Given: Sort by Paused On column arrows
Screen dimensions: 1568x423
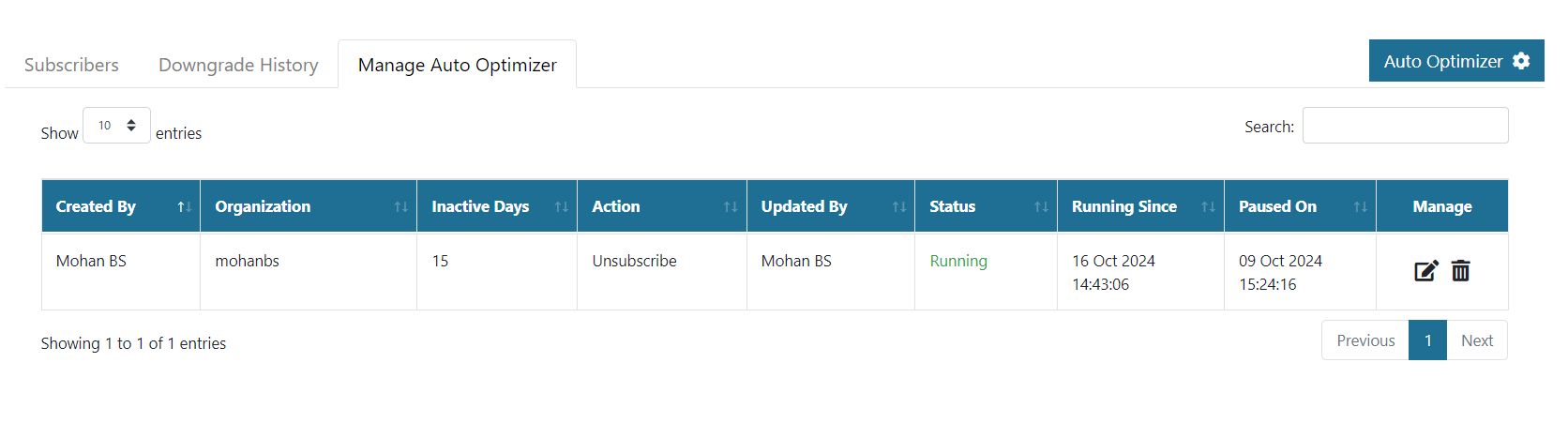Looking at the screenshot, I should [1360, 207].
